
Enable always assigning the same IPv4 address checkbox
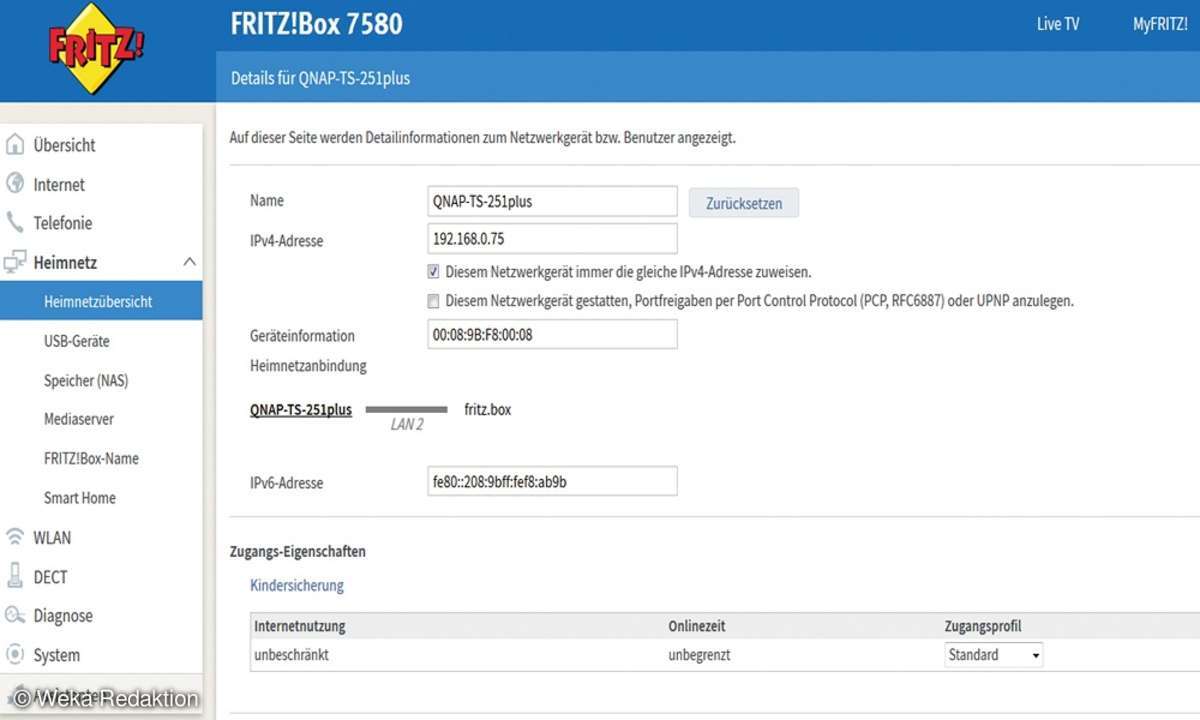[433, 271]
